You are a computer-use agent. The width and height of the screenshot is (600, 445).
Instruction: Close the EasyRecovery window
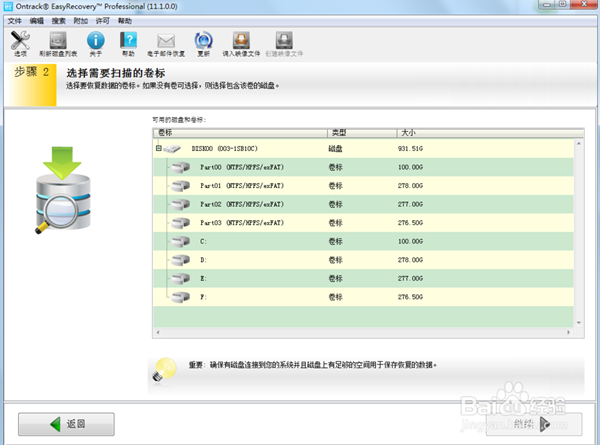coord(584,4)
